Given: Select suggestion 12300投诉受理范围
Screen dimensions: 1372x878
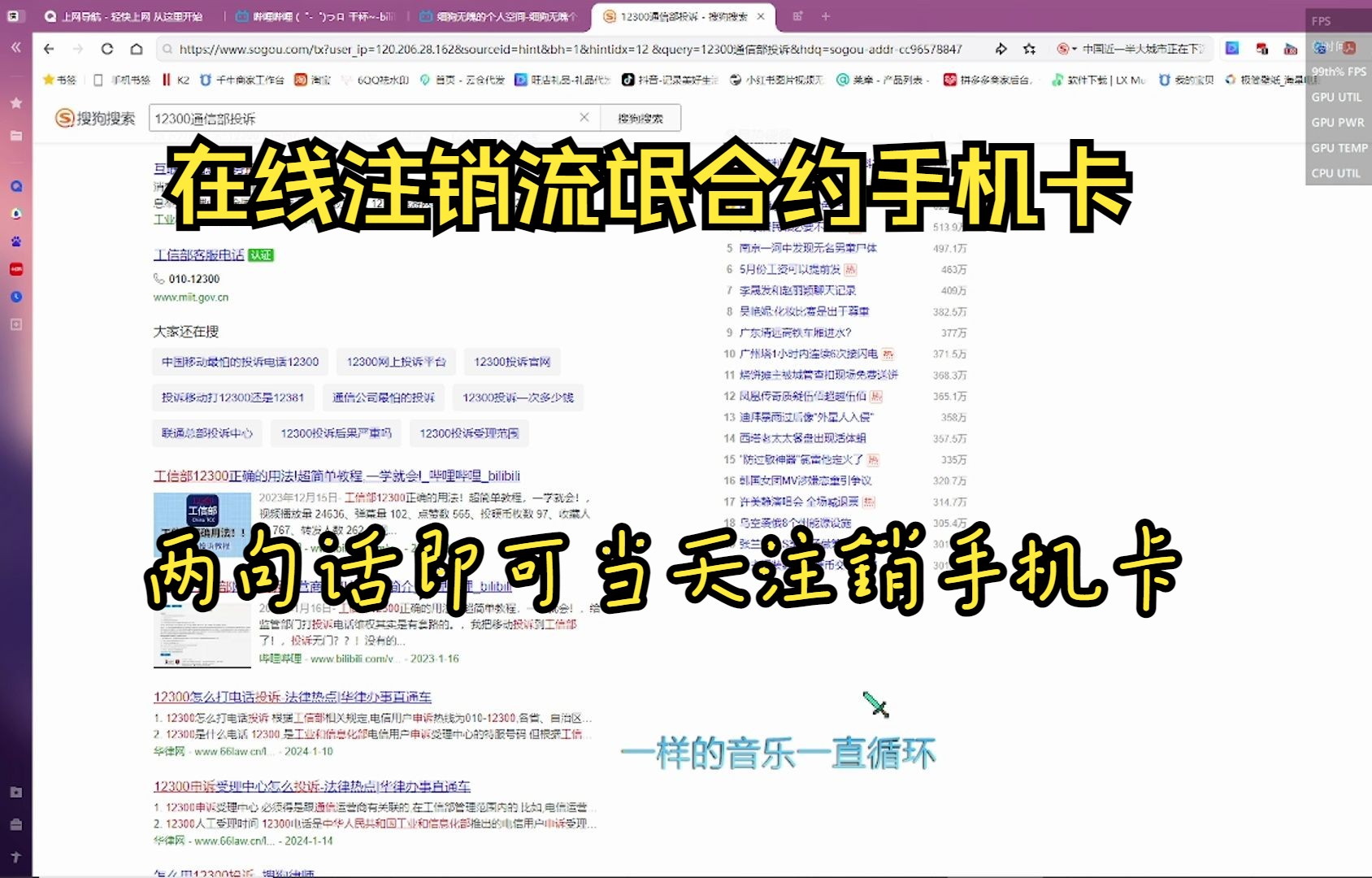Looking at the screenshot, I should (x=469, y=433).
